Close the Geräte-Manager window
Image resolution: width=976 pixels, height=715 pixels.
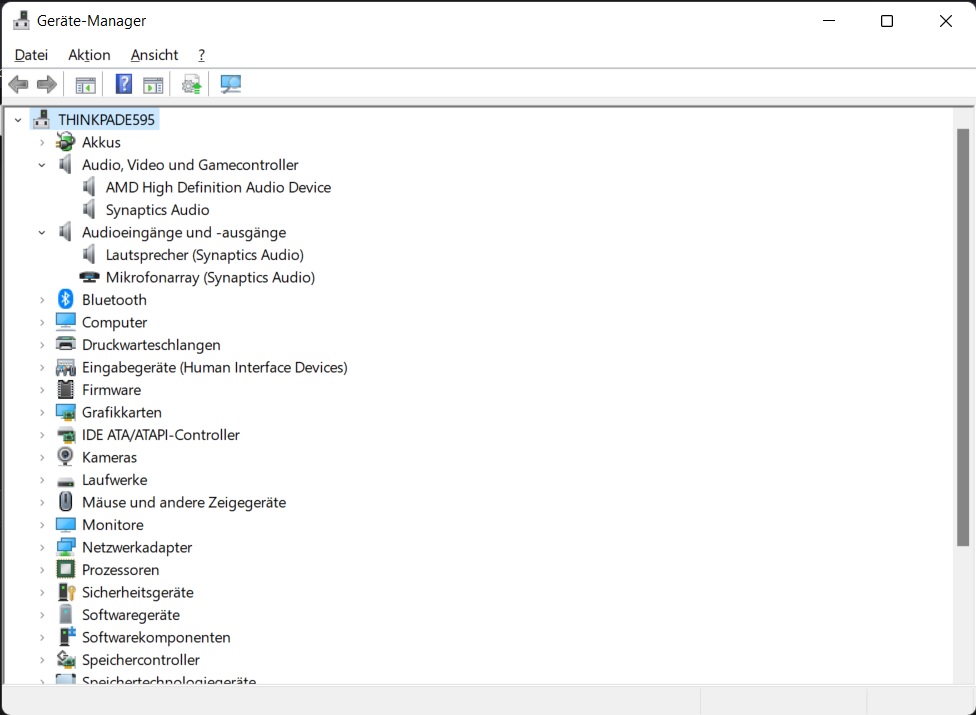tap(946, 21)
